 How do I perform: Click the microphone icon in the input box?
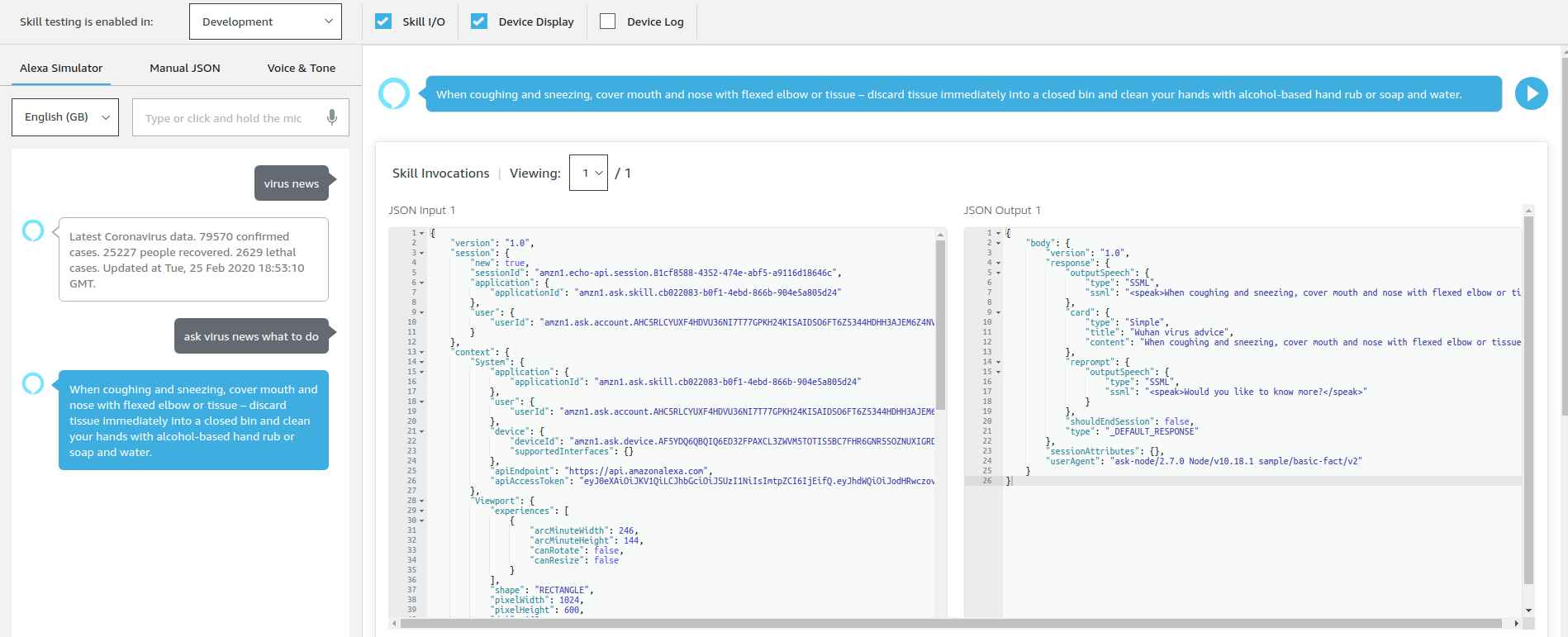click(x=332, y=117)
